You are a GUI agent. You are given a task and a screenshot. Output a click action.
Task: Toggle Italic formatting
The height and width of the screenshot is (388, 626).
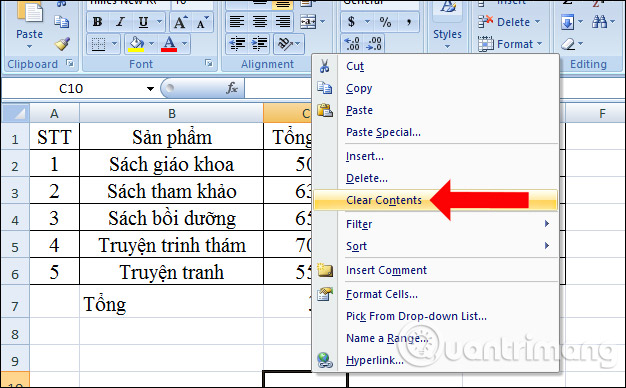(120, 22)
